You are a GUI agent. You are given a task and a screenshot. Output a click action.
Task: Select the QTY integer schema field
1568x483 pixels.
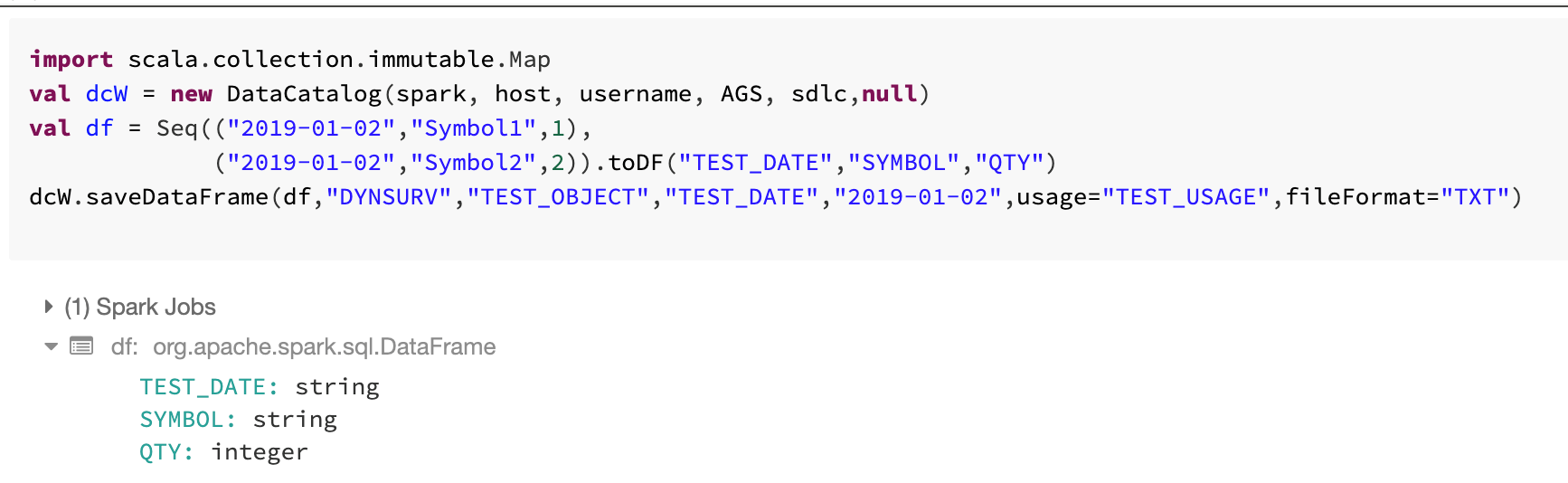pyautogui.click(x=166, y=452)
